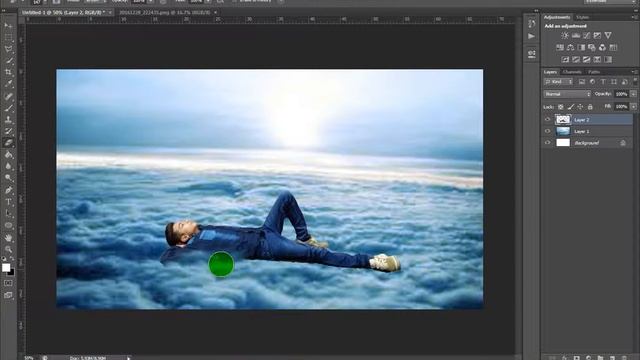Toggle filter for type layers
Screen dimensions: 640x360
tap(603, 82)
